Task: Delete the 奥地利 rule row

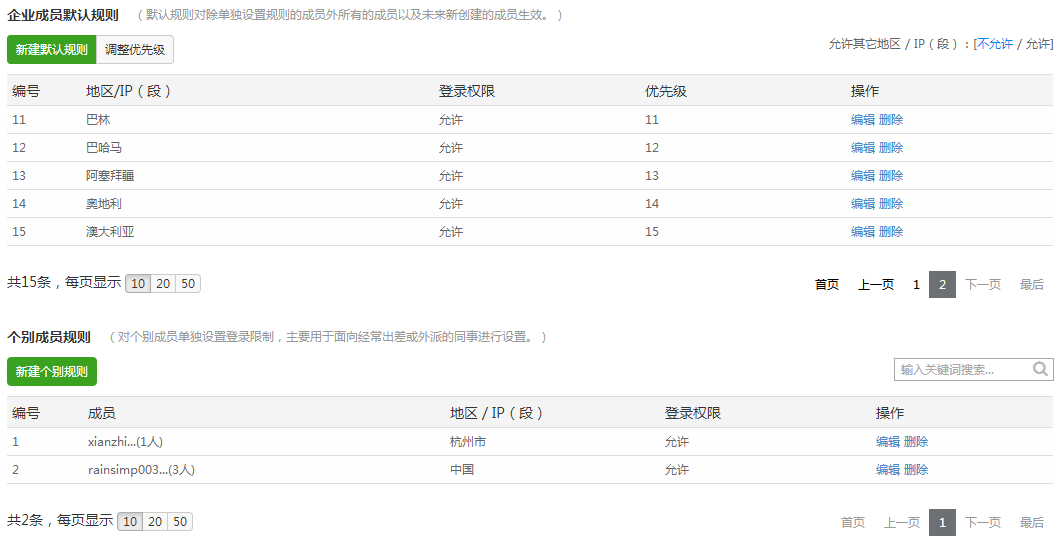Action: [891, 204]
